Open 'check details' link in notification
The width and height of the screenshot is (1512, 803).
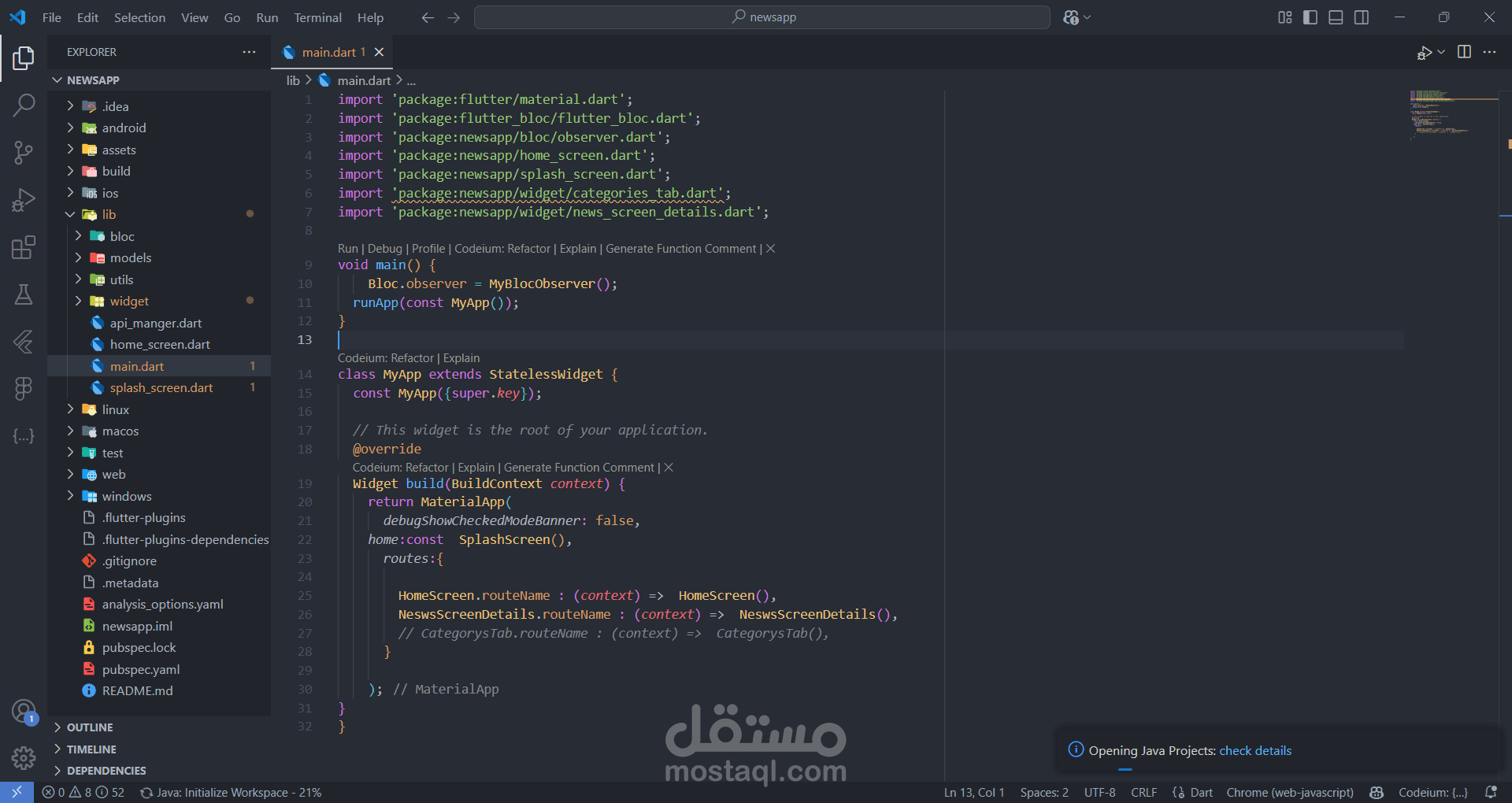1255,751
